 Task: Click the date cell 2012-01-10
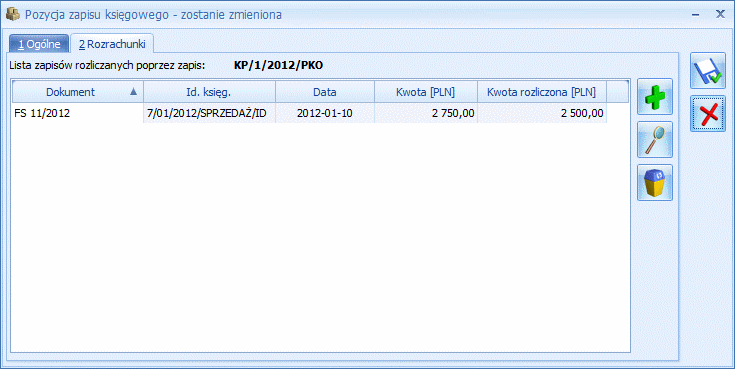coord(325,113)
